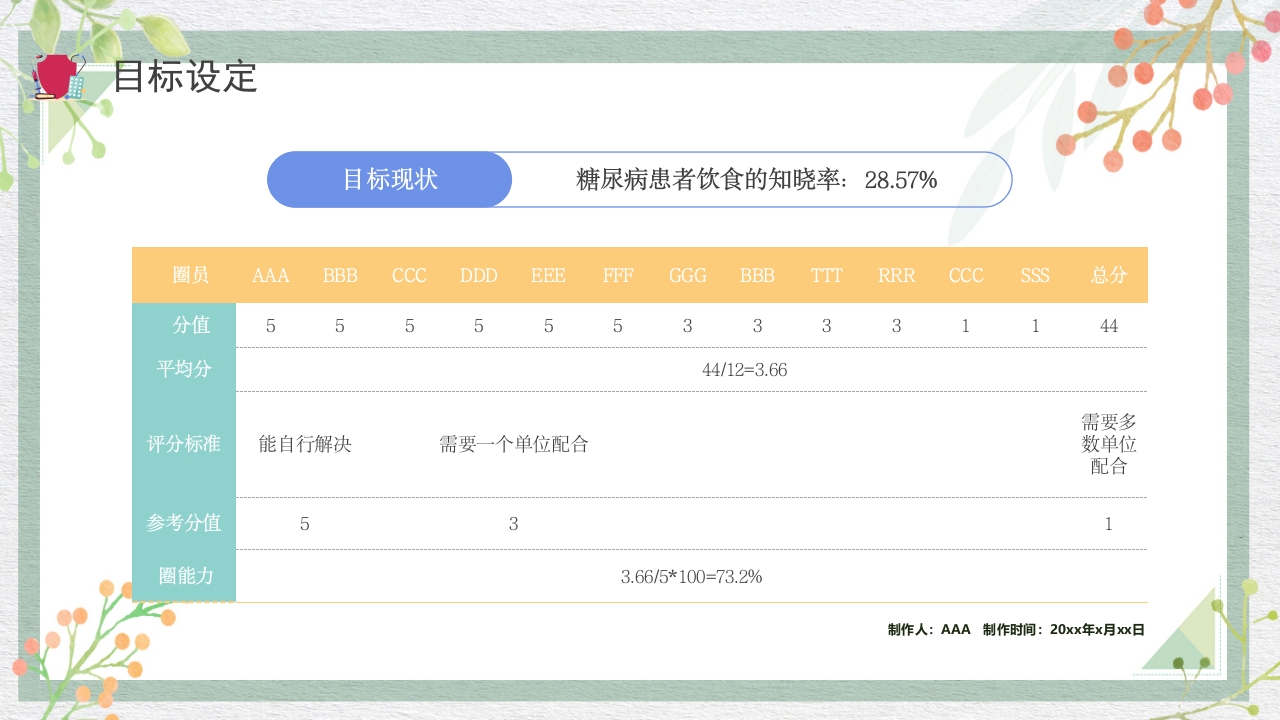Viewport: 1280px width, 720px height.
Task: Select the 44/12=3.66 average score cell
Action: 690,369
